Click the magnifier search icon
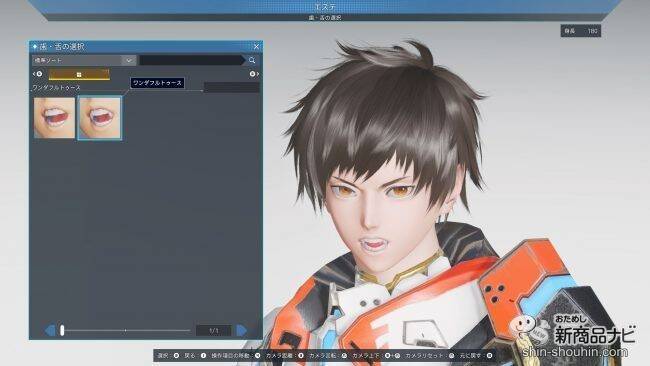 pos(252,61)
